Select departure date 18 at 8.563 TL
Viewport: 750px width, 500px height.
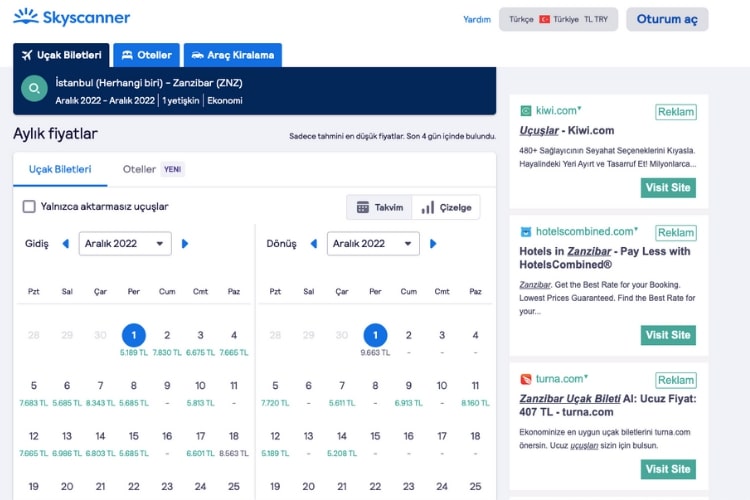click(234, 444)
